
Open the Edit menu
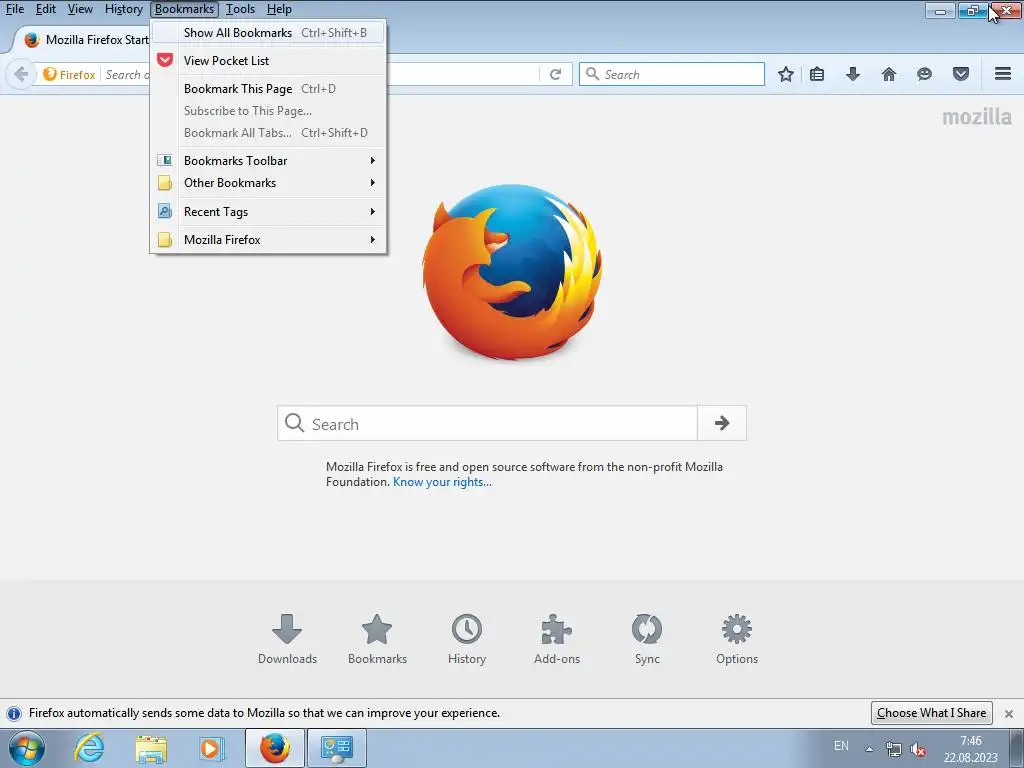point(46,9)
